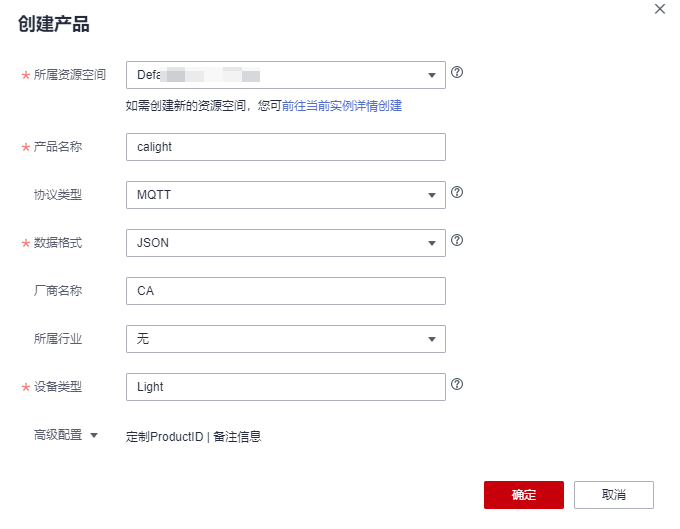Click help icon beside resource space field
680x529 pixels.
457,73
